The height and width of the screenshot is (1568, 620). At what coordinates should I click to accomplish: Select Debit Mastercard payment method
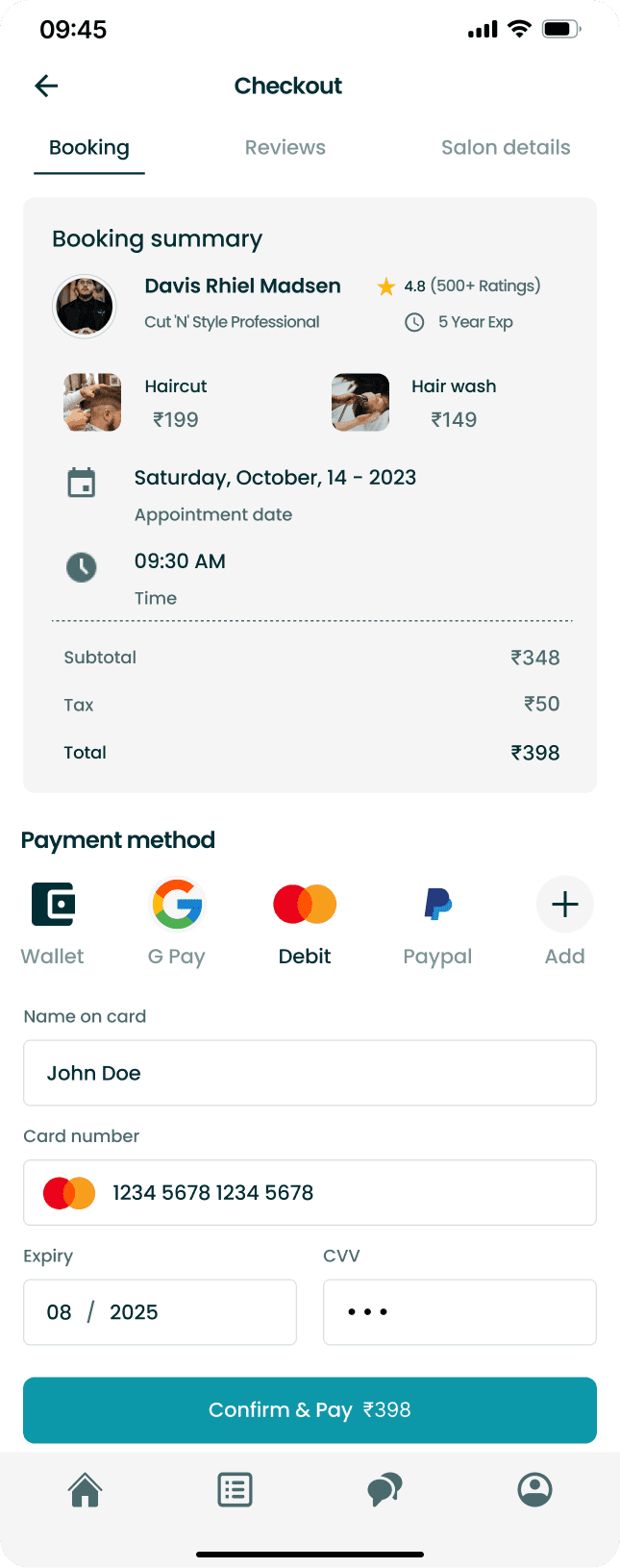[305, 905]
